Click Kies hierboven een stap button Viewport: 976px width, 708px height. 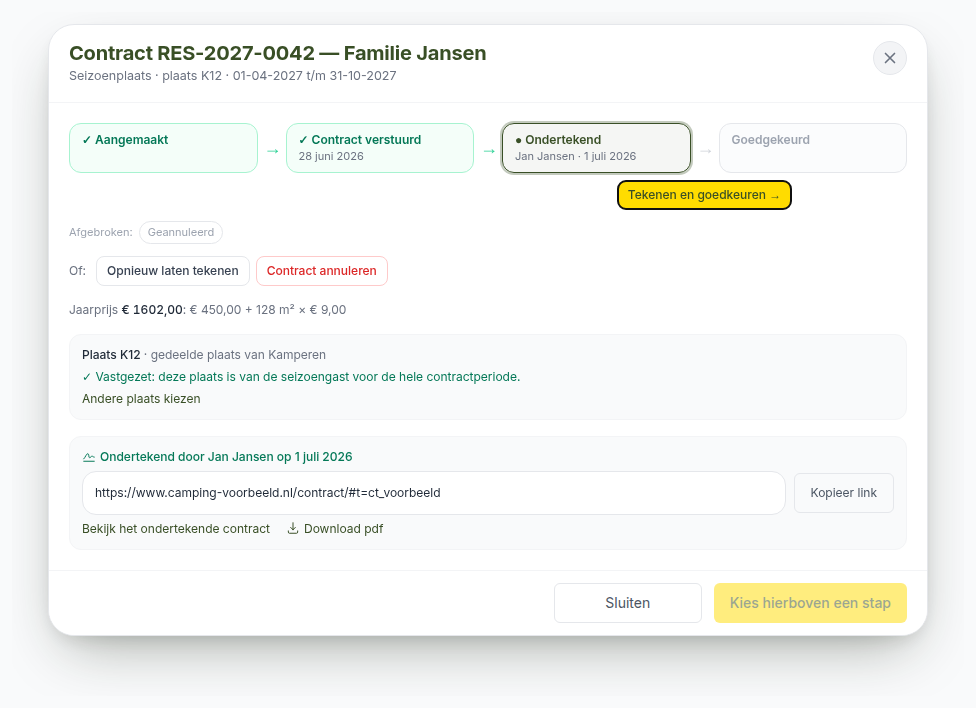[810, 603]
